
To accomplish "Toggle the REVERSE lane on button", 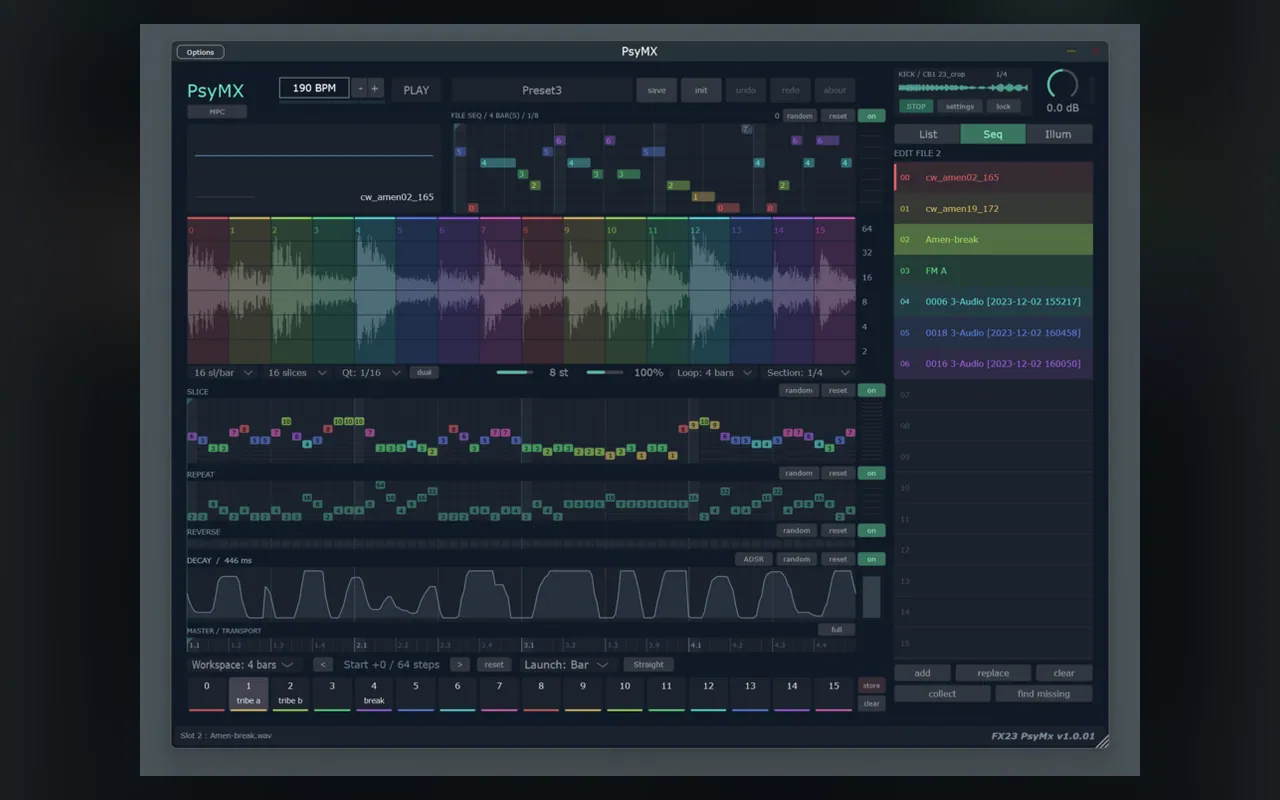I will pos(871,531).
